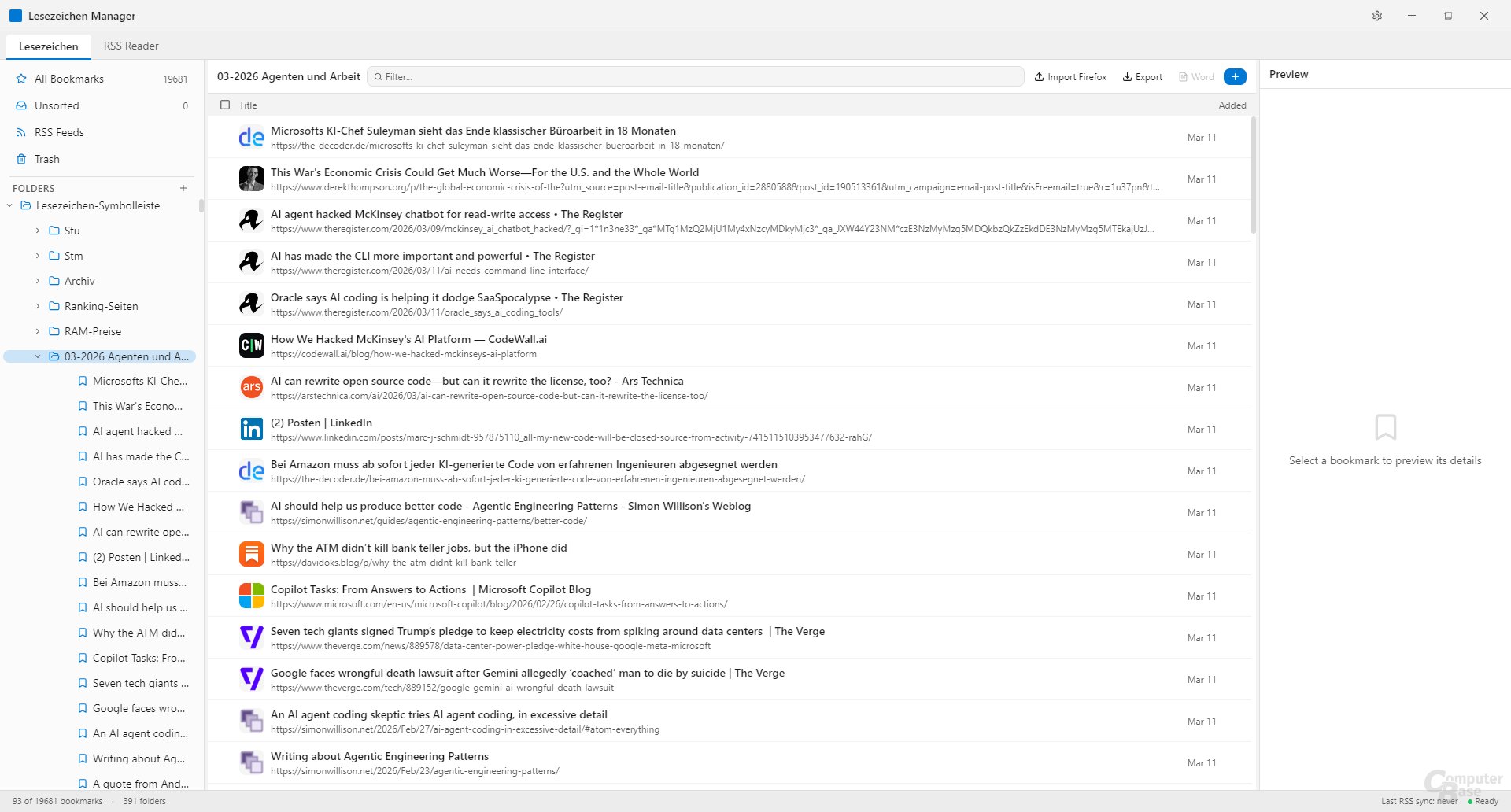
Task: Select the Lesezeichen tab
Action: click(48, 46)
